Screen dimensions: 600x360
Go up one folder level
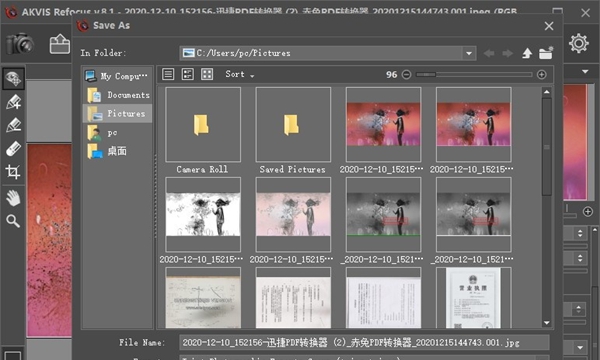(x=527, y=53)
